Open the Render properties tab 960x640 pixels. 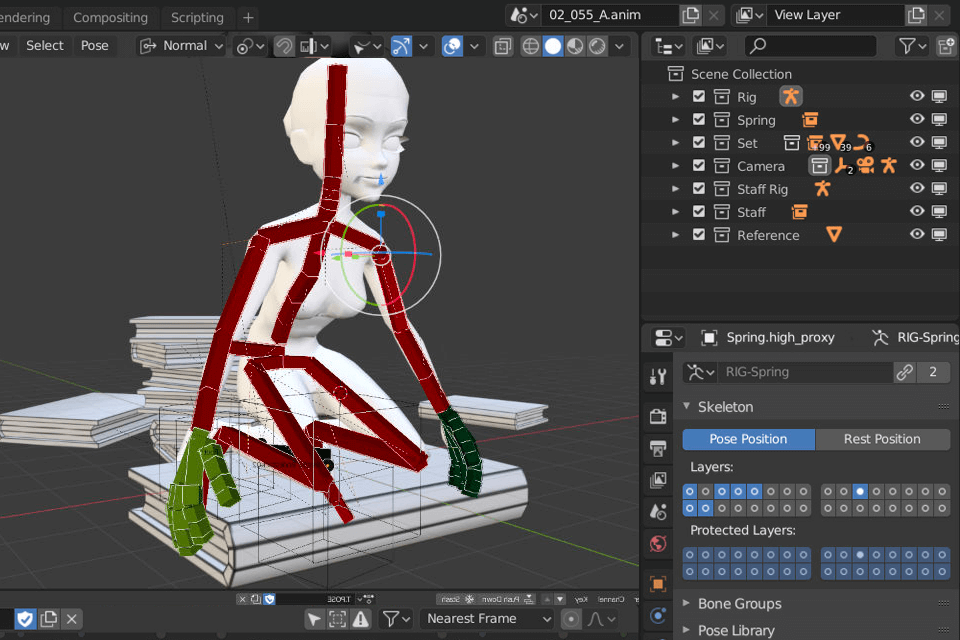tap(658, 416)
